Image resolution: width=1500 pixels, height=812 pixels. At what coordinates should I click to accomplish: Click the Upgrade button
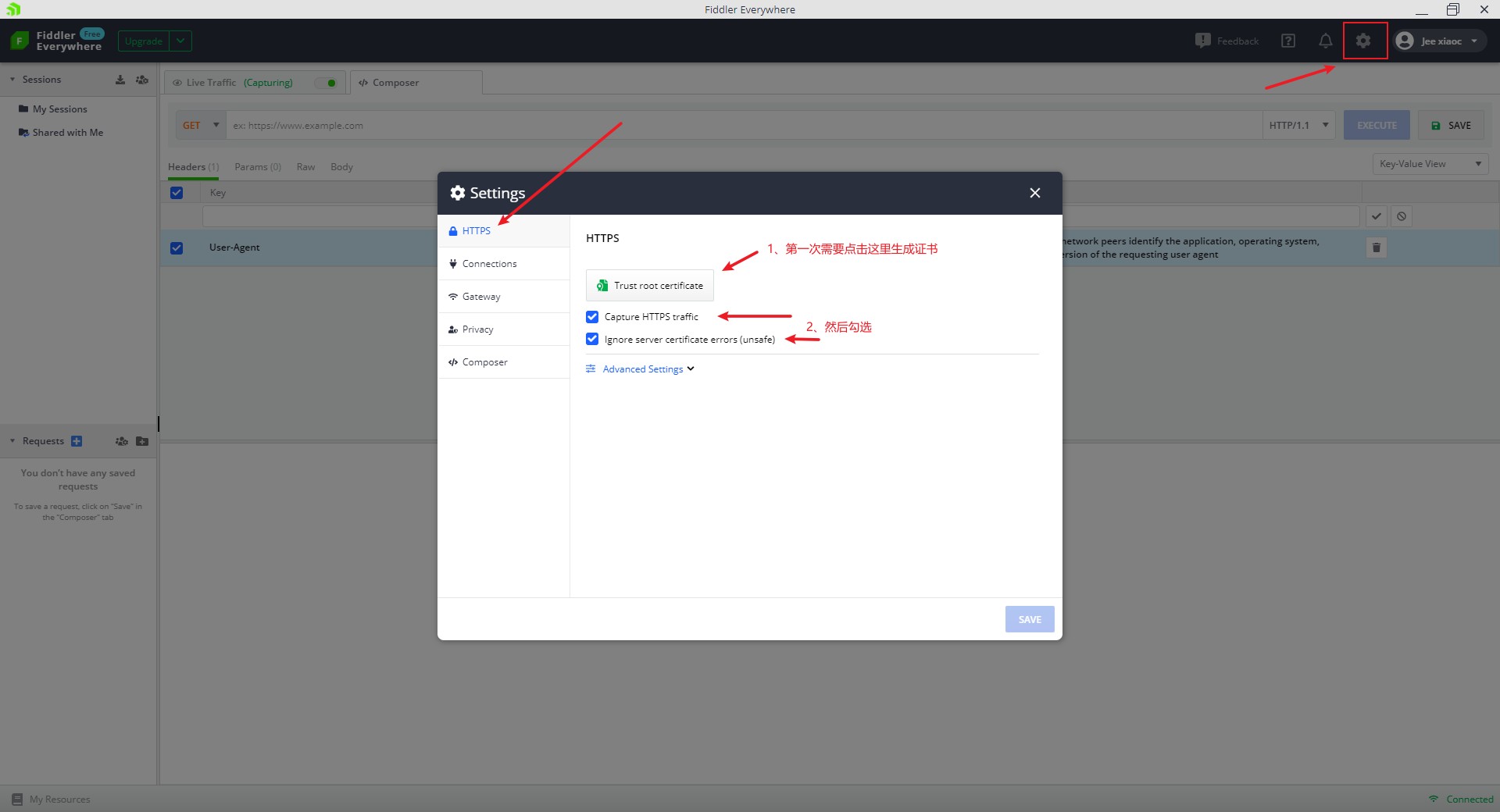pyautogui.click(x=144, y=41)
